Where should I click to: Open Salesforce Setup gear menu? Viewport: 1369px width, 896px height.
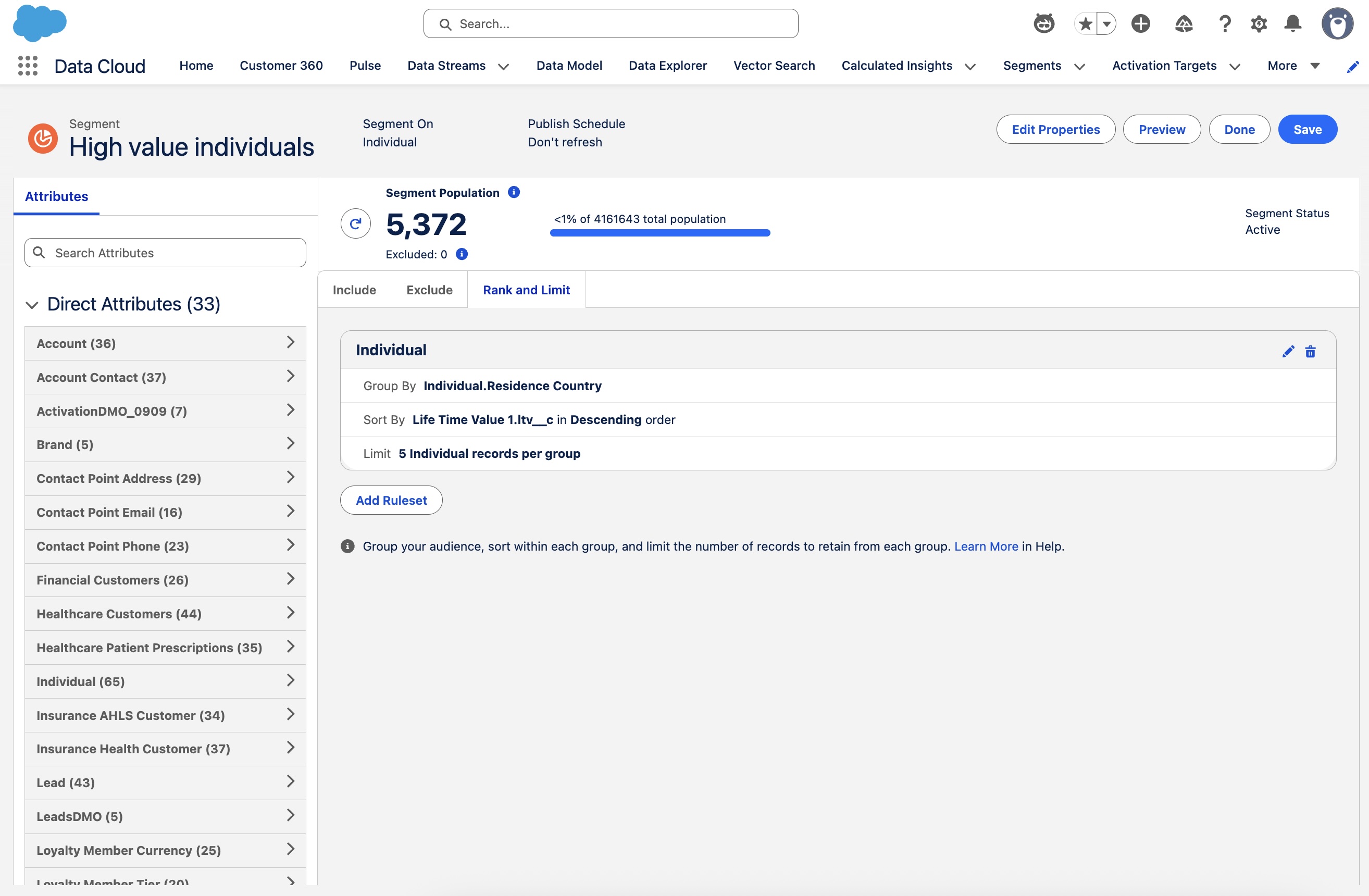pos(1259,23)
